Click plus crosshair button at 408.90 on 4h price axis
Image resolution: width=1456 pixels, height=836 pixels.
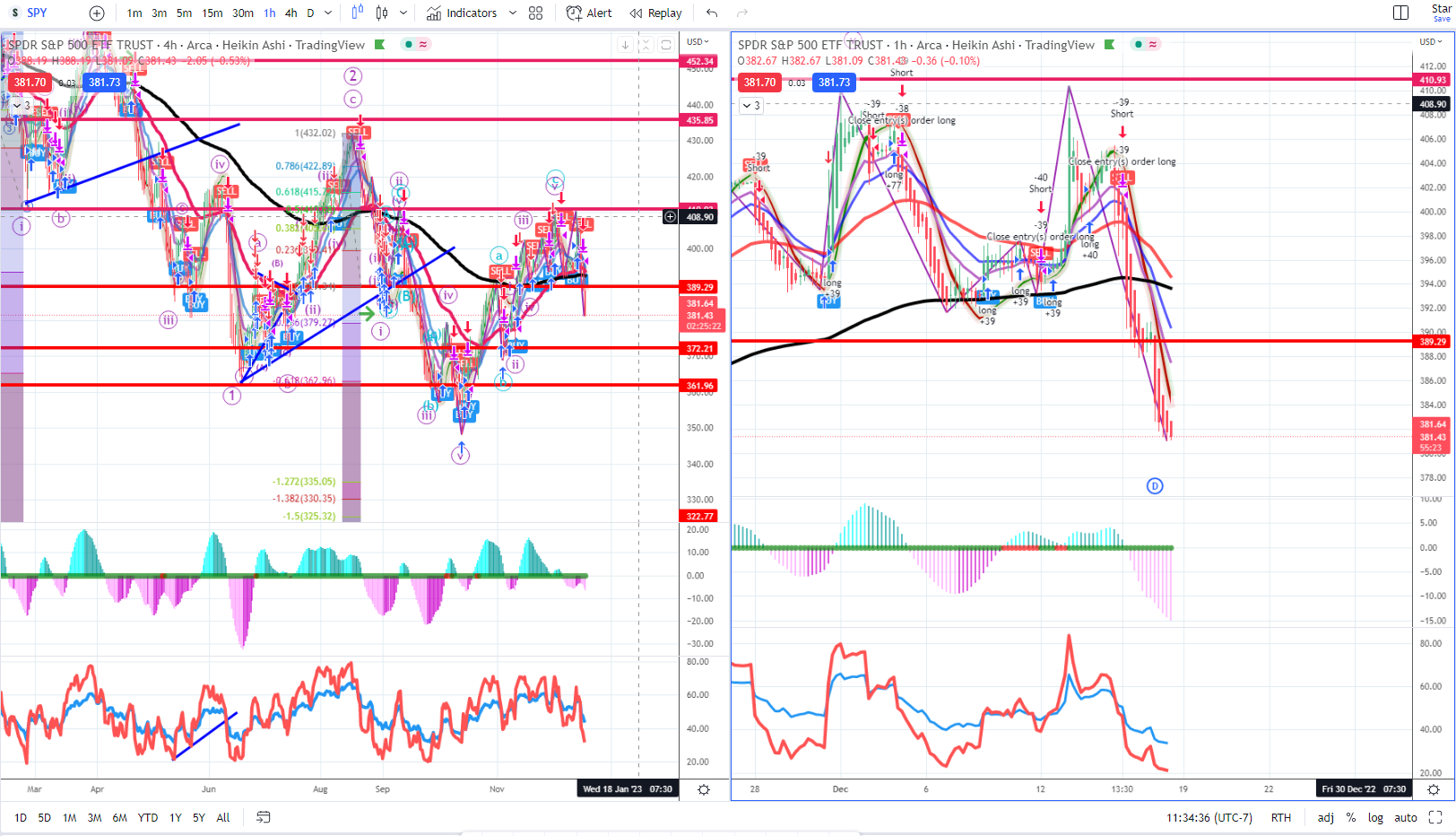pyautogui.click(x=670, y=216)
